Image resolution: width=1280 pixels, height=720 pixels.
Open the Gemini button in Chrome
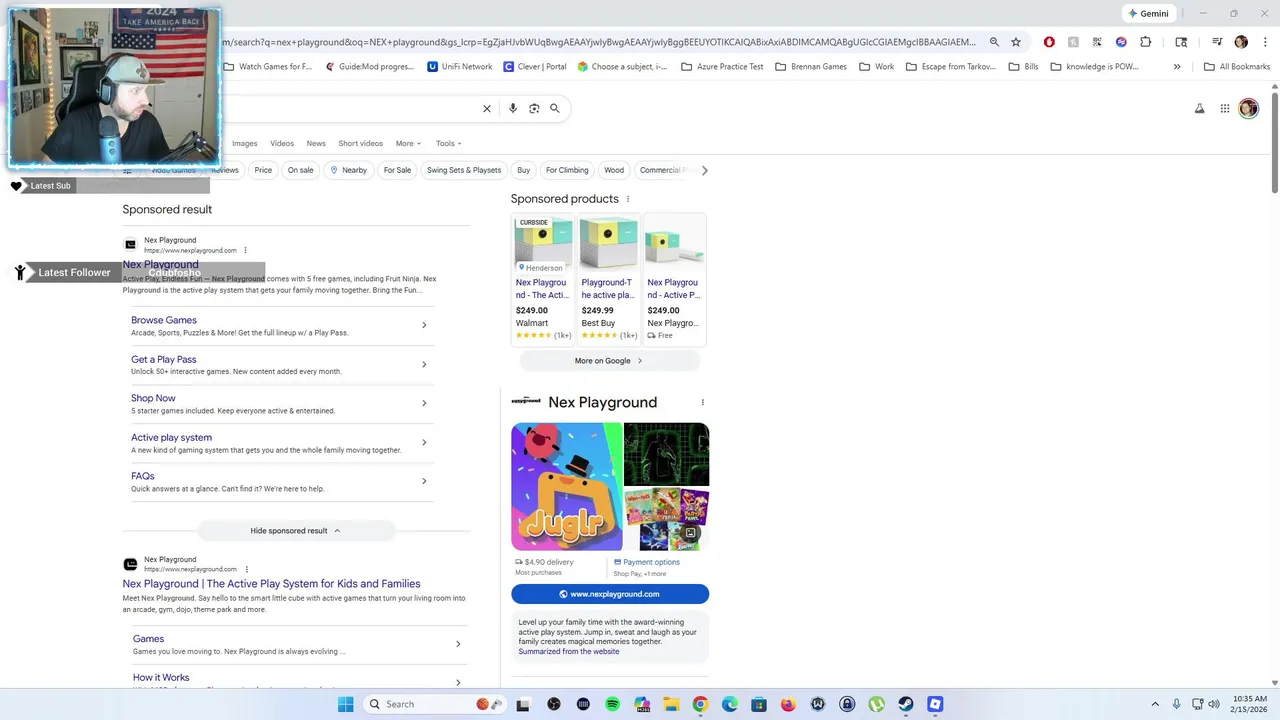(x=1148, y=14)
